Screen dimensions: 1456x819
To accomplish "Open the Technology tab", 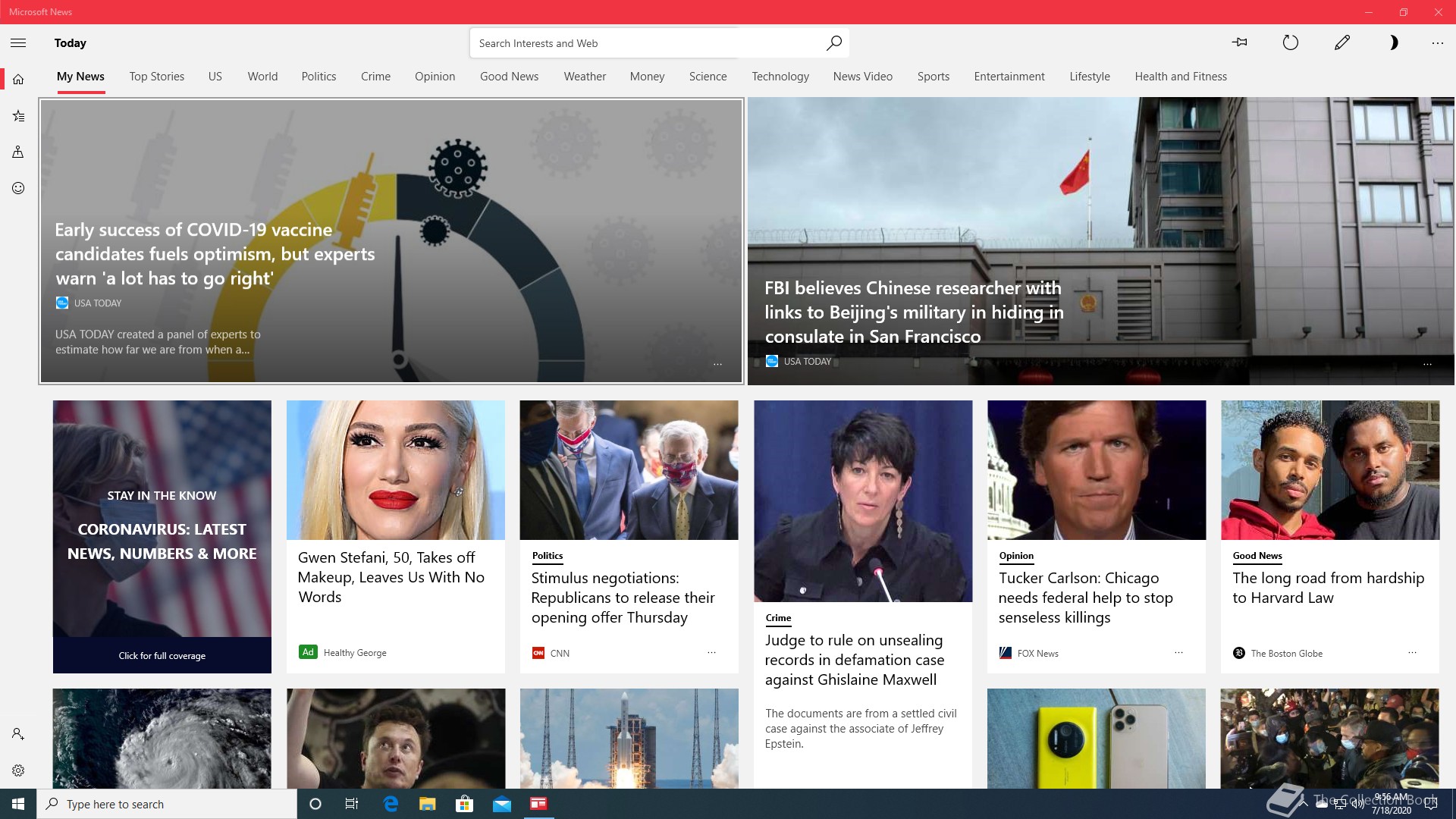I will (x=780, y=77).
